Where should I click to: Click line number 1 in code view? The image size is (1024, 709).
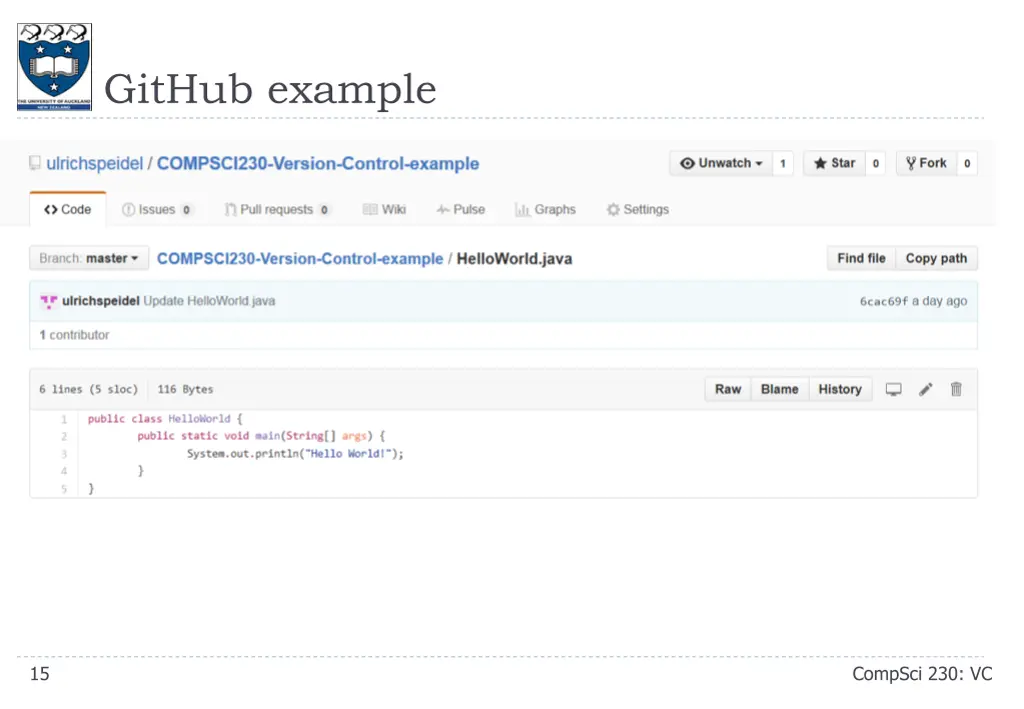pos(64,419)
